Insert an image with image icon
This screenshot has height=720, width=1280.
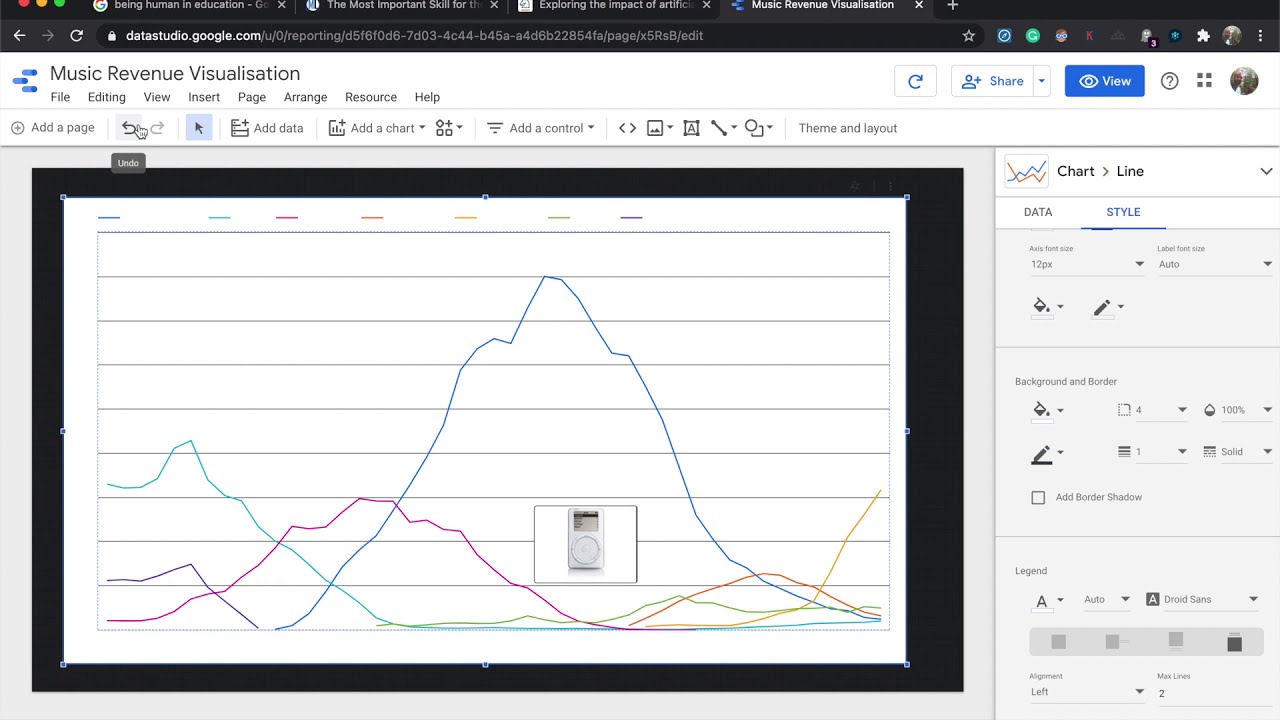click(x=660, y=128)
